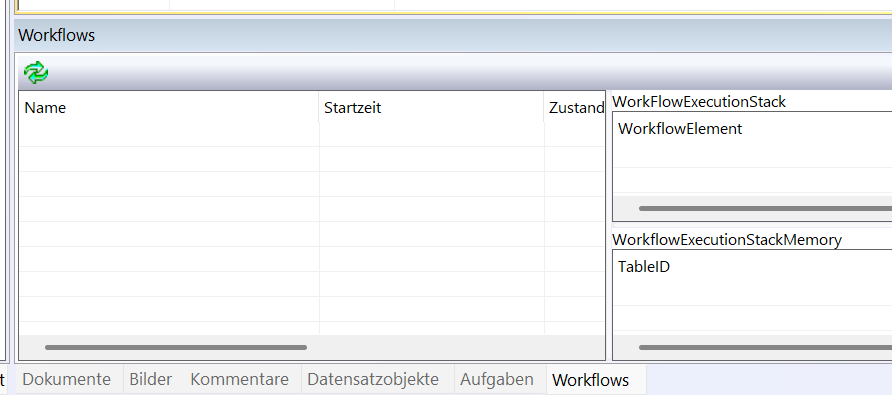Click first empty row under TableID
The width and height of the screenshot is (892, 395).
tap(753, 293)
